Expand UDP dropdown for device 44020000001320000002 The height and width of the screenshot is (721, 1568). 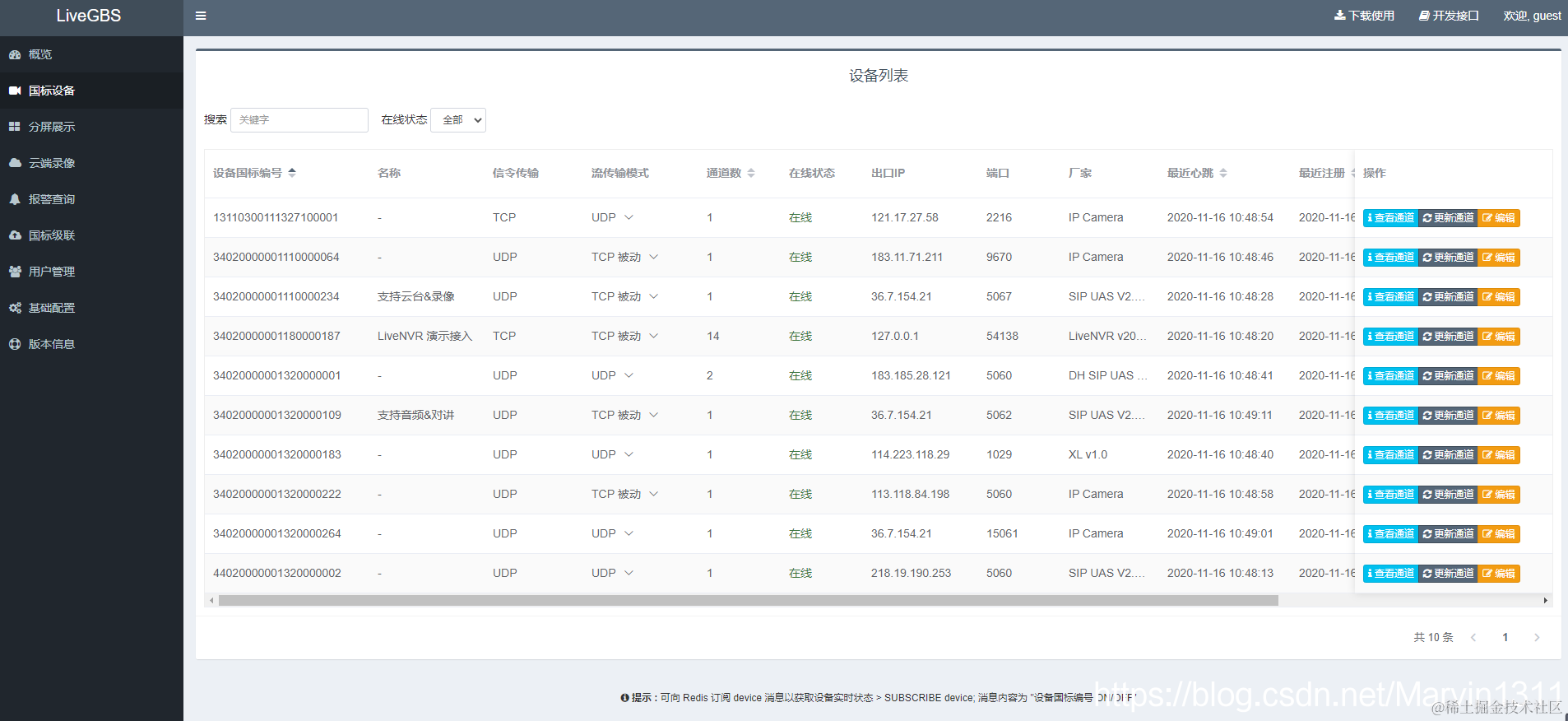click(629, 573)
